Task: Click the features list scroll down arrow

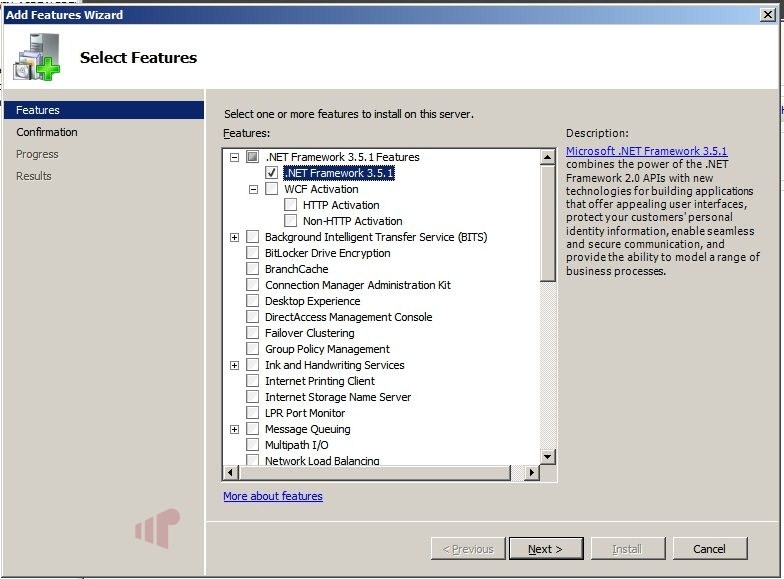Action: pyautogui.click(x=548, y=456)
